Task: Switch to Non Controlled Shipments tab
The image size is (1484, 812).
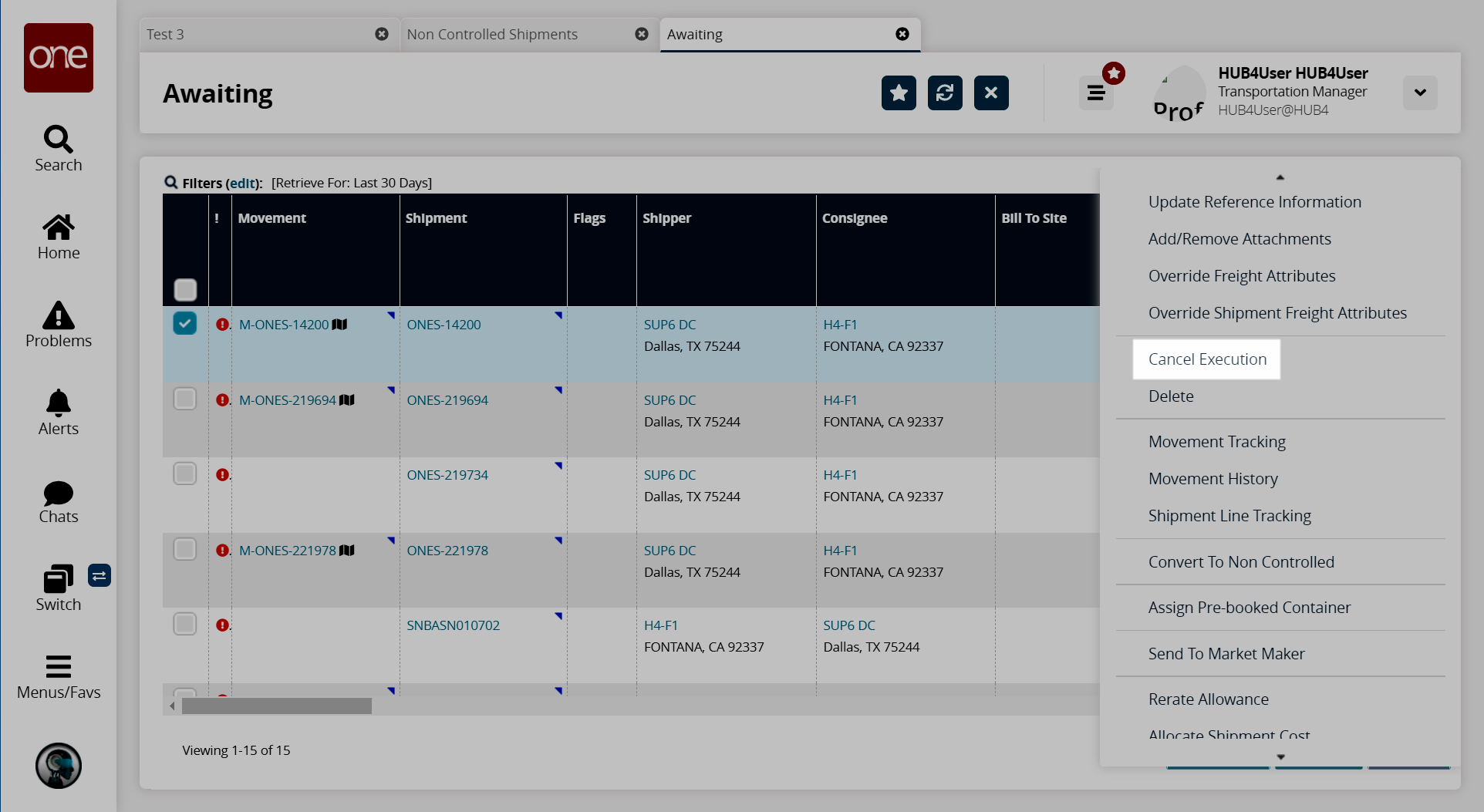Action: click(x=492, y=35)
